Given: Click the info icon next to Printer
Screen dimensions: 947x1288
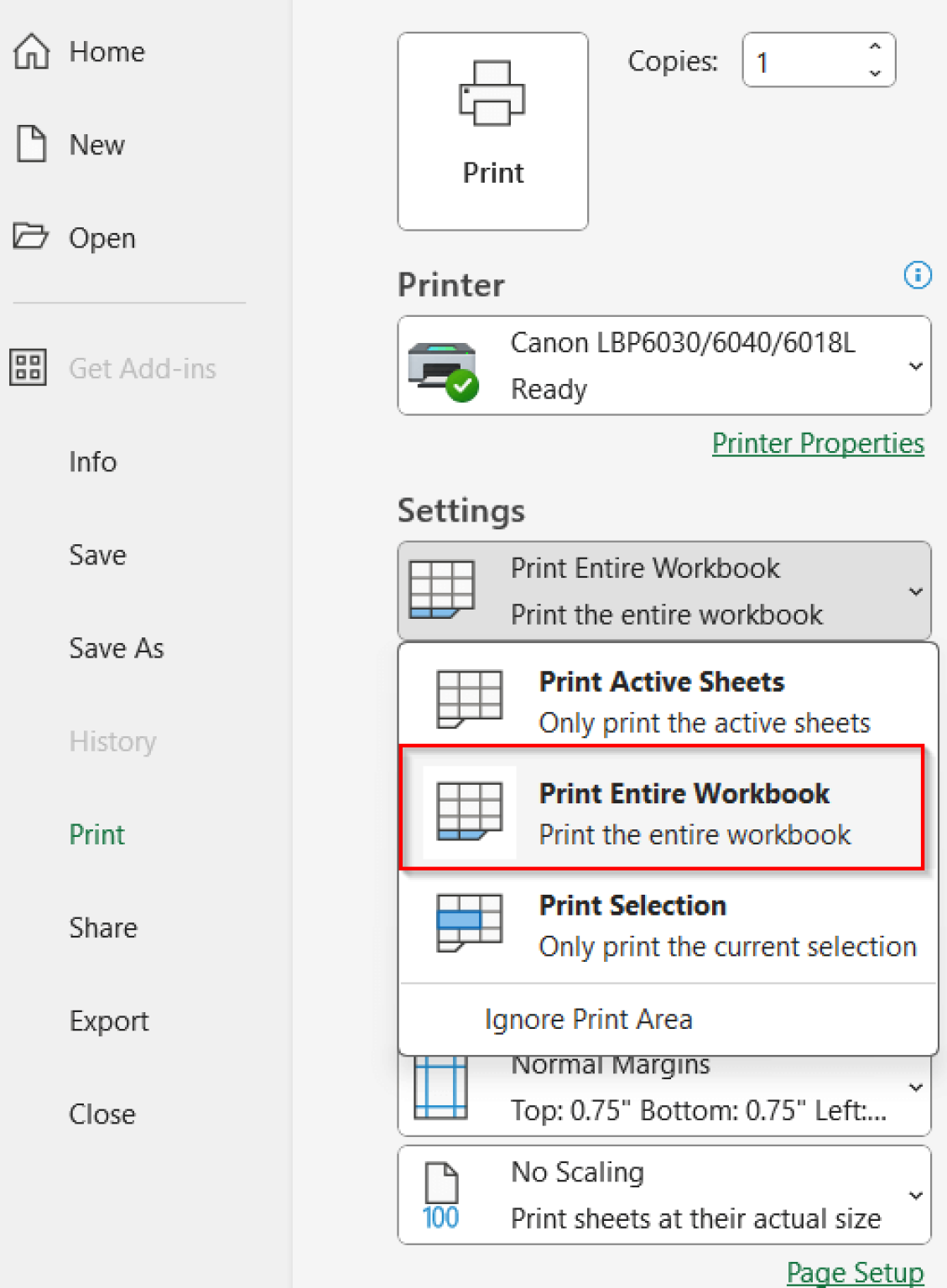Looking at the screenshot, I should point(917,275).
